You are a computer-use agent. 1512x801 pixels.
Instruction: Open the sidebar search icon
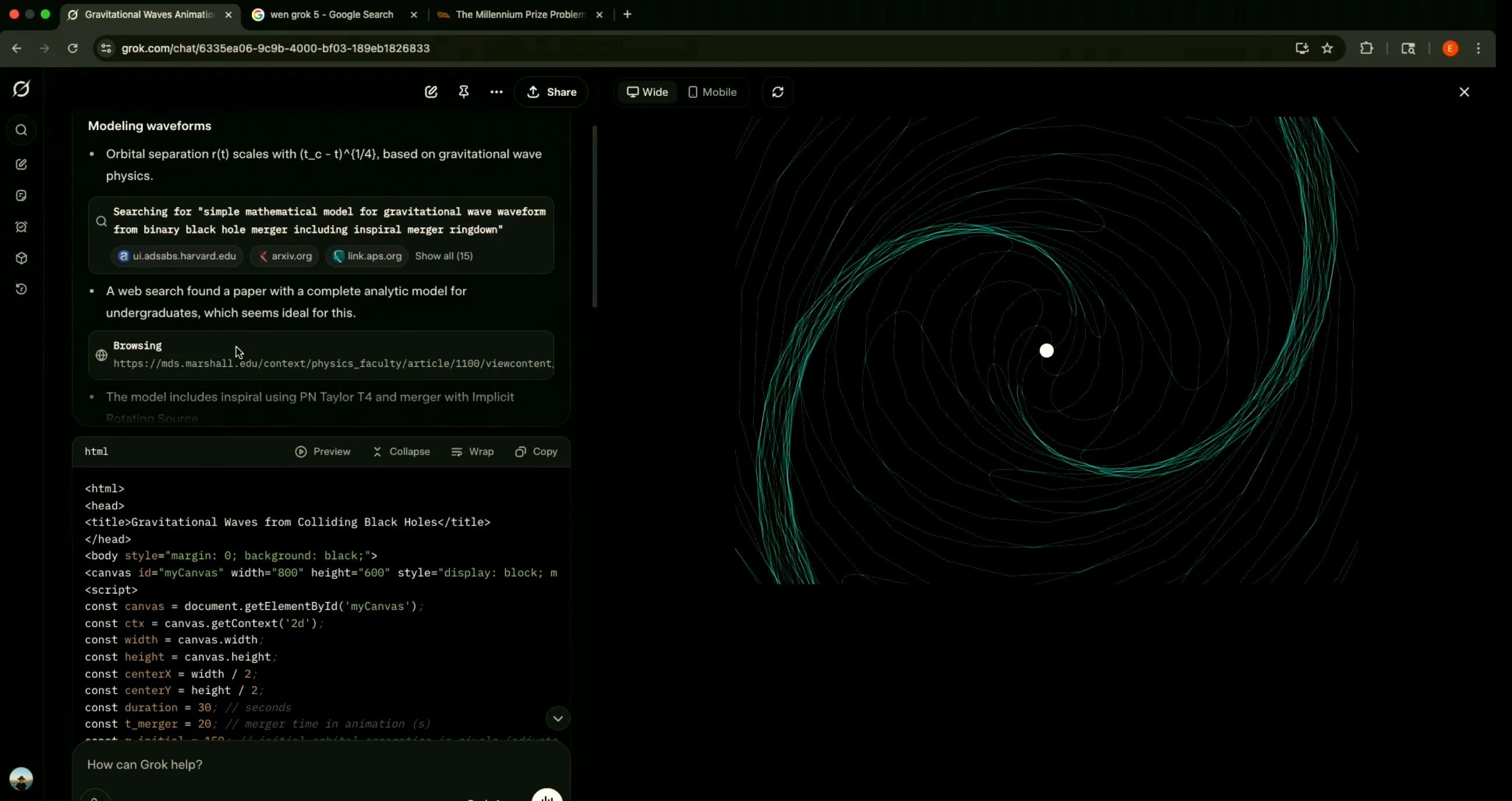(21, 130)
